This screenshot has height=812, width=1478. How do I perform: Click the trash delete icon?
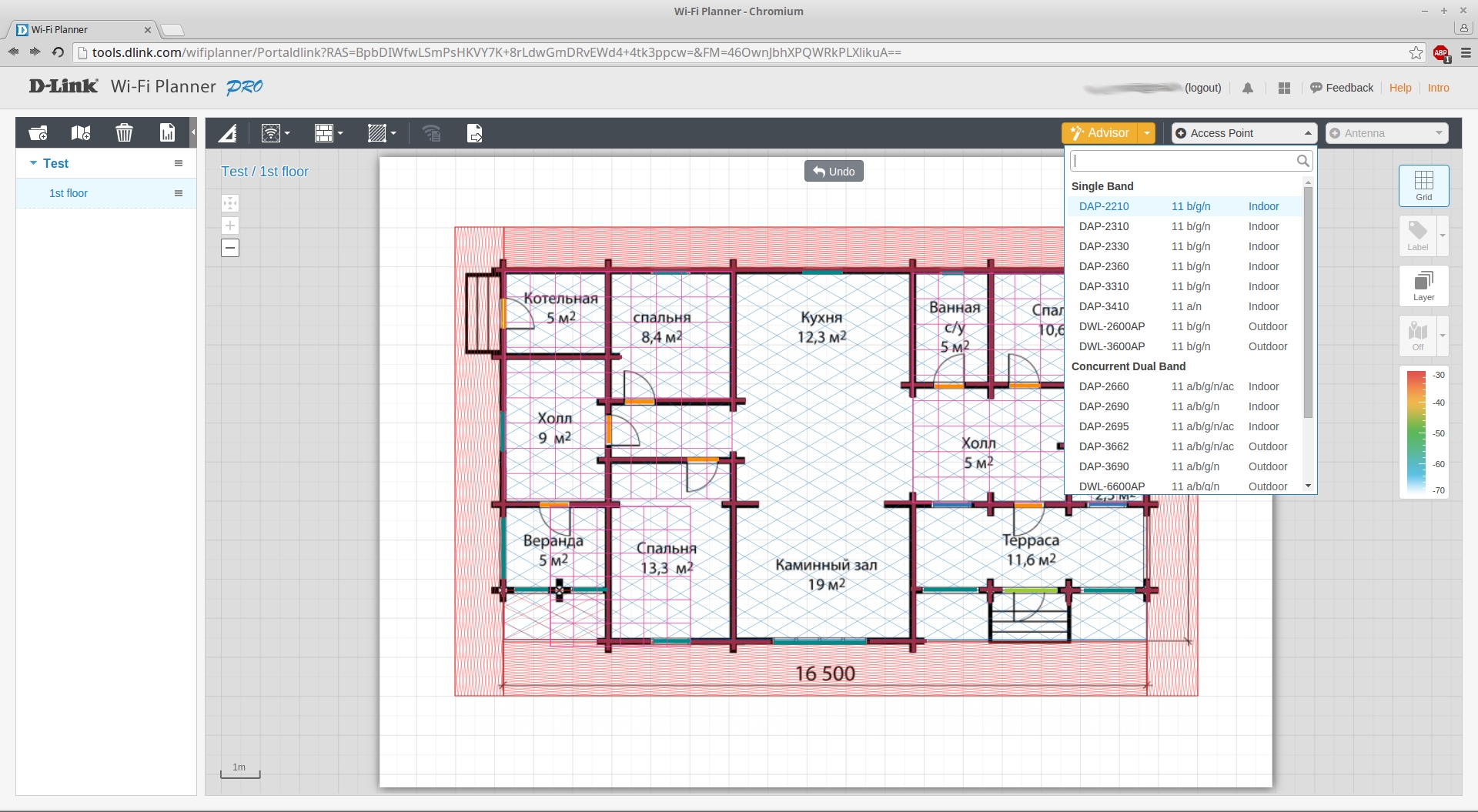[124, 133]
